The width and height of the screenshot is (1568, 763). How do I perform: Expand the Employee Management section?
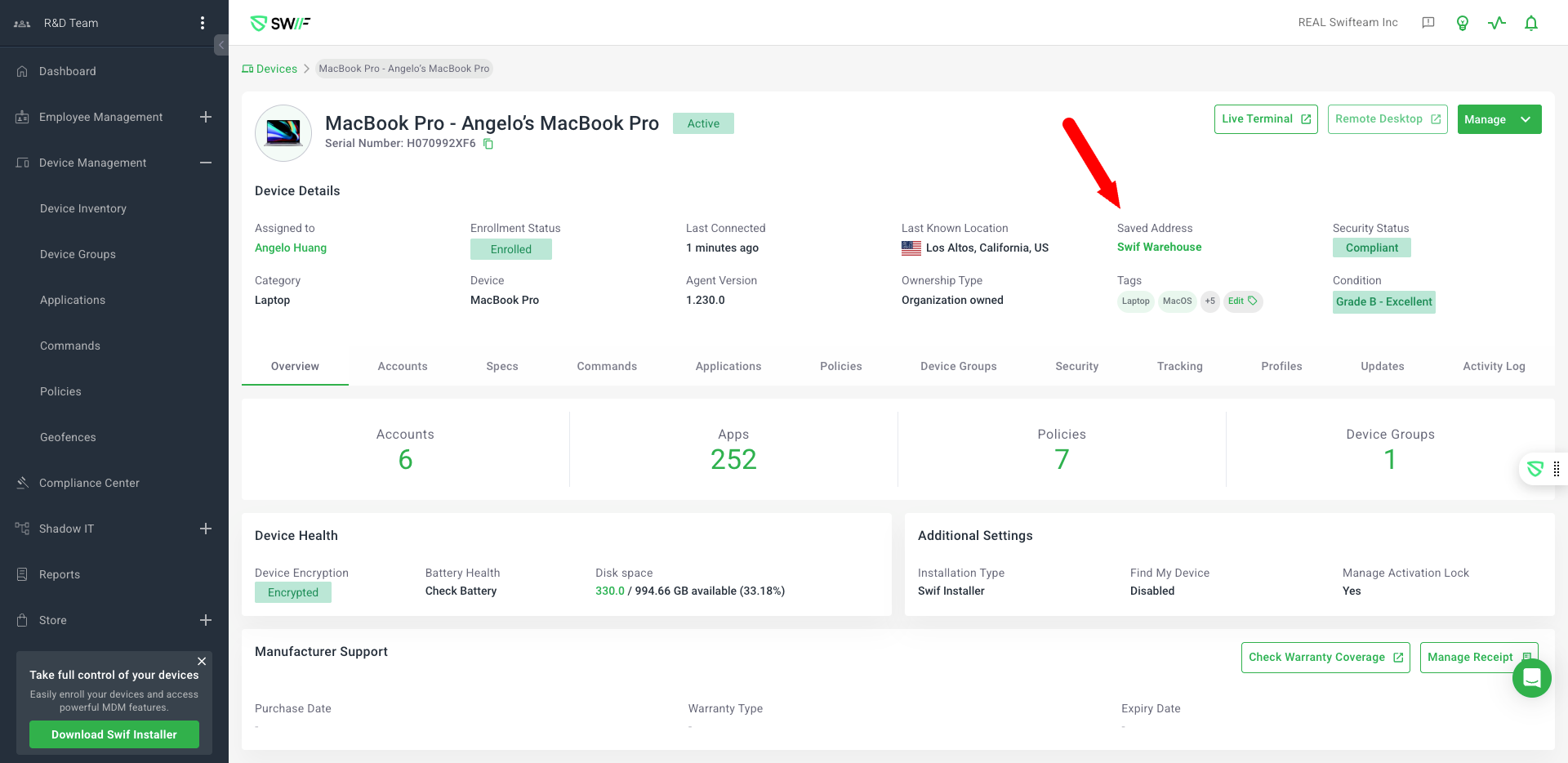click(x=206, y=117)
